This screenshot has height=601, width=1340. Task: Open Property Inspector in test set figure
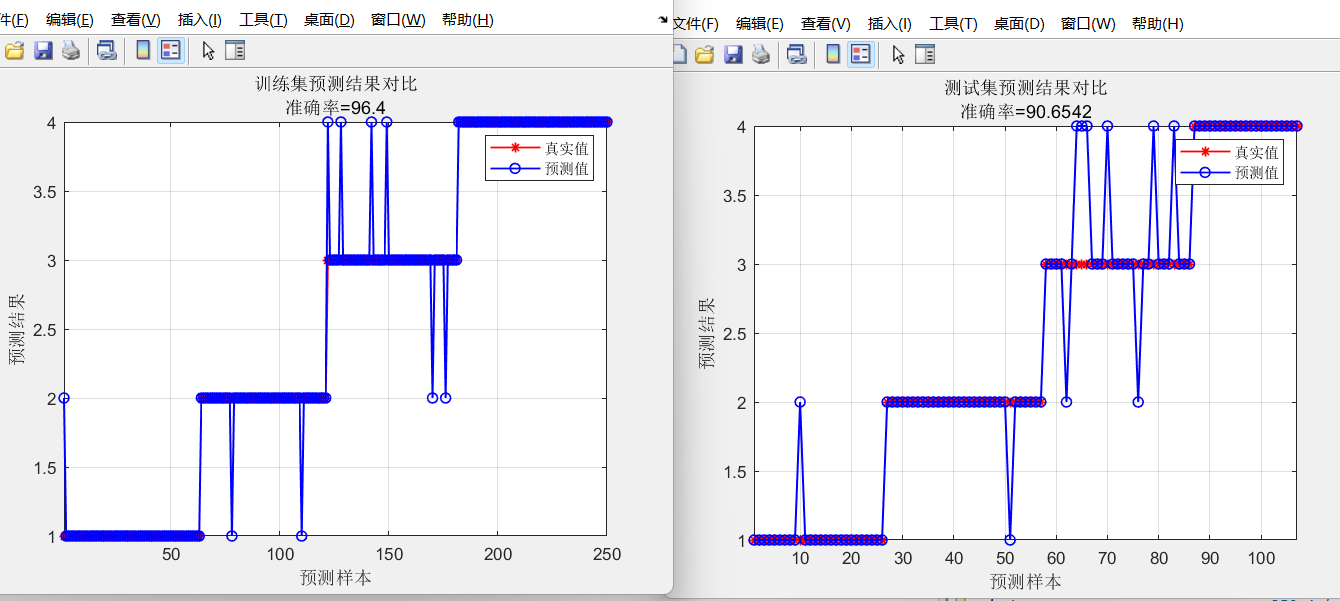click(925, 54)
